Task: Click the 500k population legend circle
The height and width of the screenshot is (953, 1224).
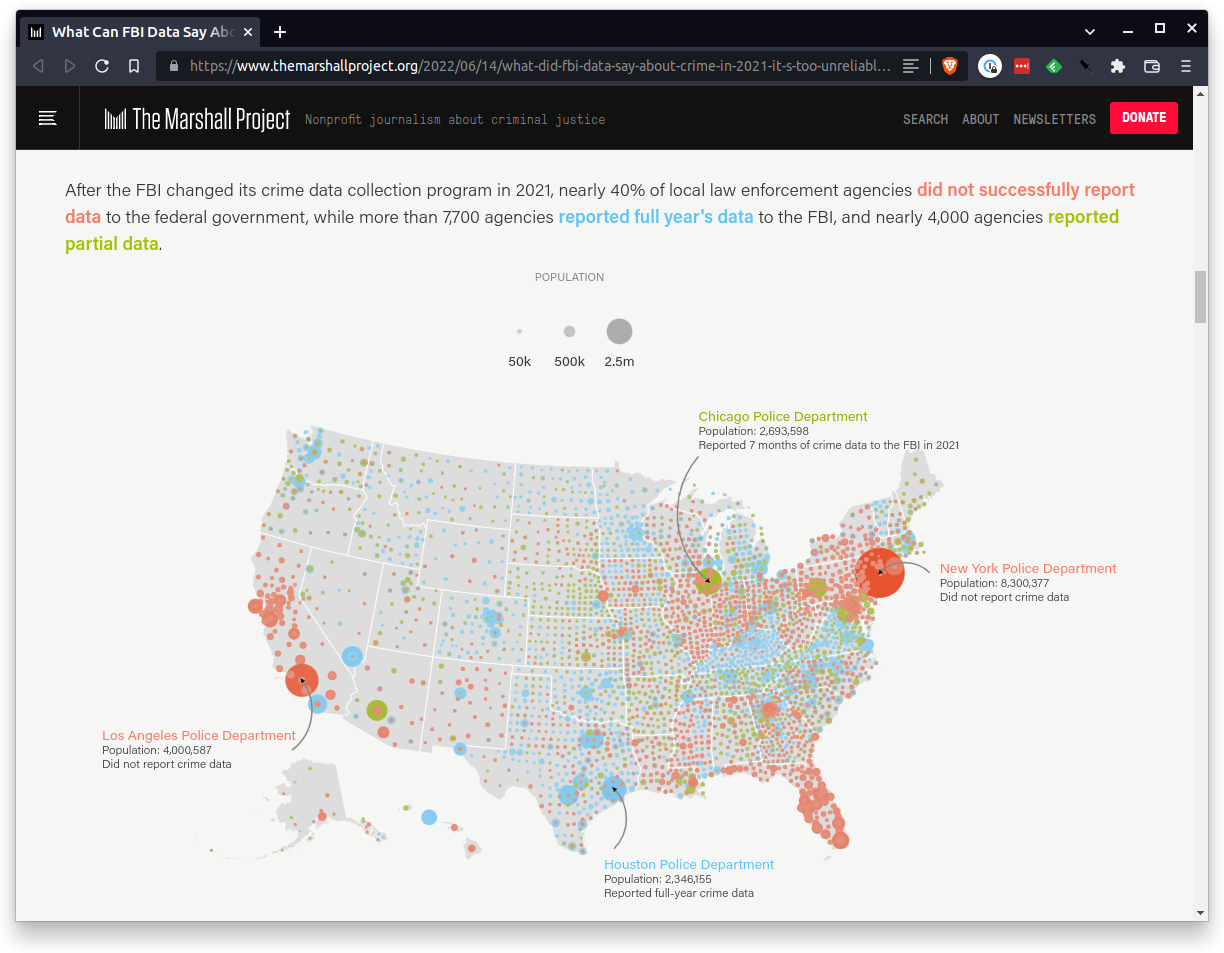Action: [x=569, y=331]
